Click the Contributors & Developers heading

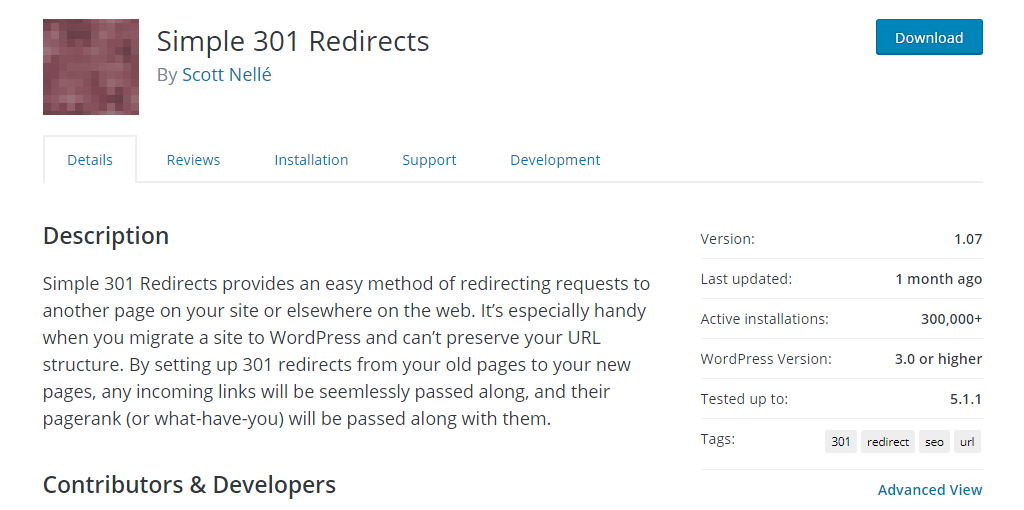(x=189, y=485)
